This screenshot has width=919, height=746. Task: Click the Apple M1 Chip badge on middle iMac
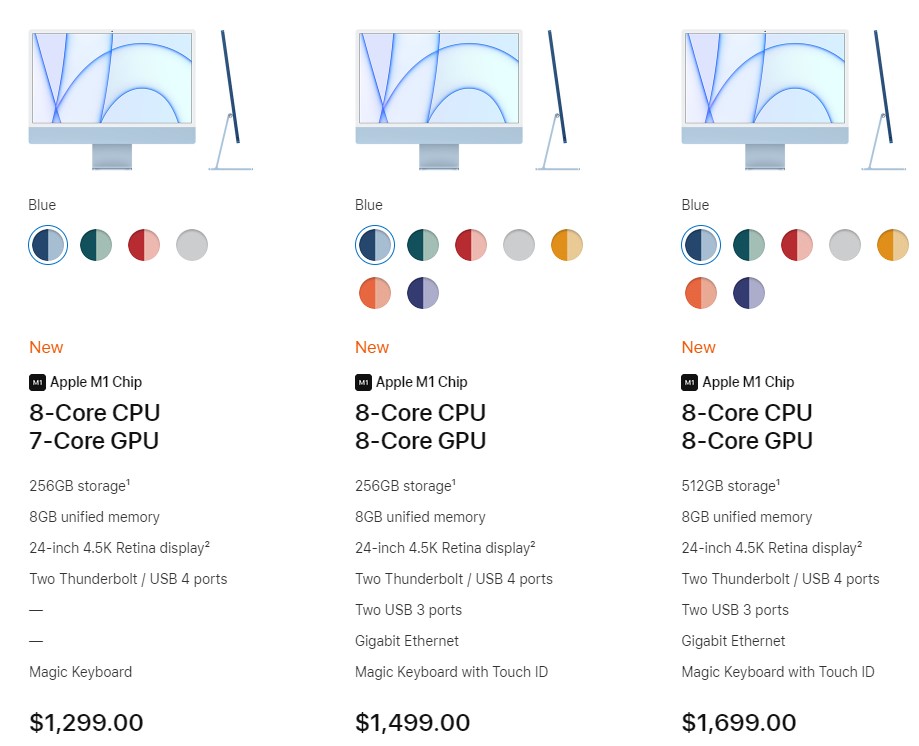[362, 382]
